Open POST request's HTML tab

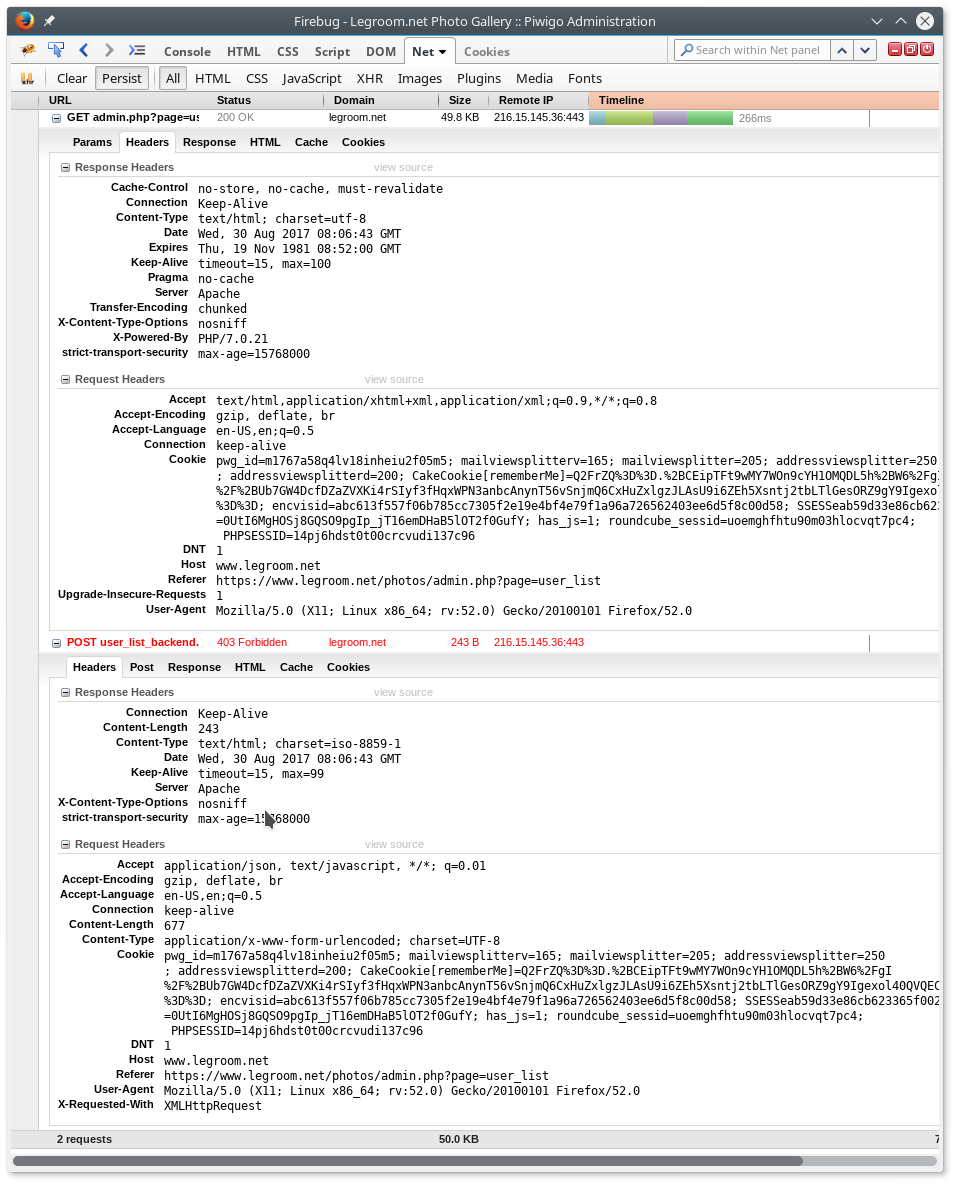tap(250, 667)
